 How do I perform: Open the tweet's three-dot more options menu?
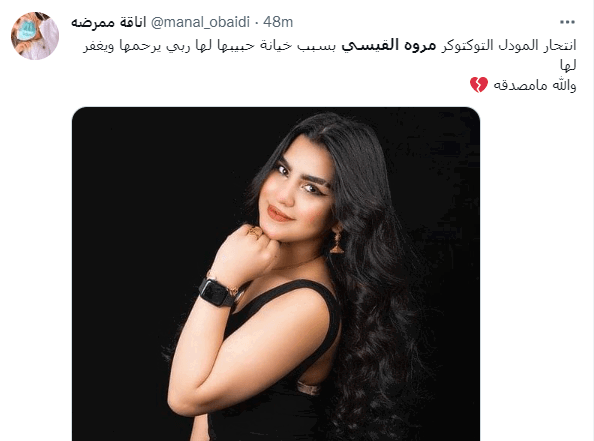pos(567,22)
